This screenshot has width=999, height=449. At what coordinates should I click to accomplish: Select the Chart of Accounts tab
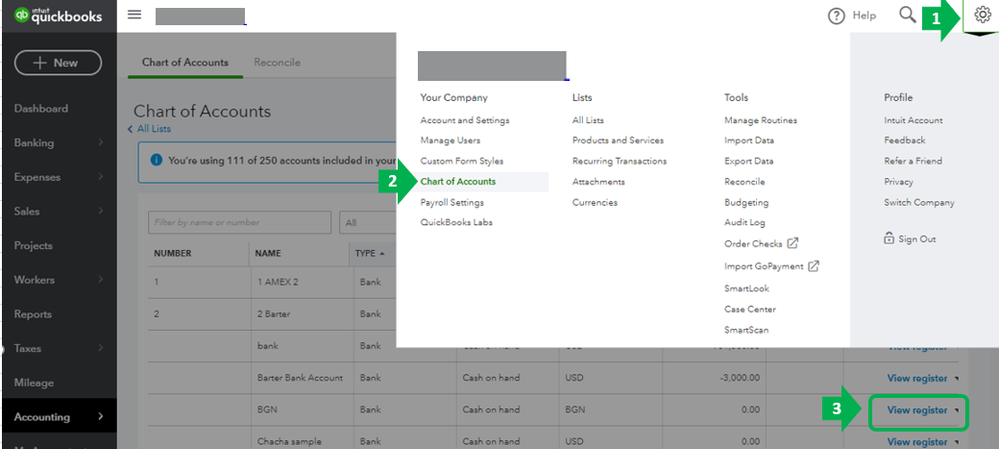(x=185, y=62)
